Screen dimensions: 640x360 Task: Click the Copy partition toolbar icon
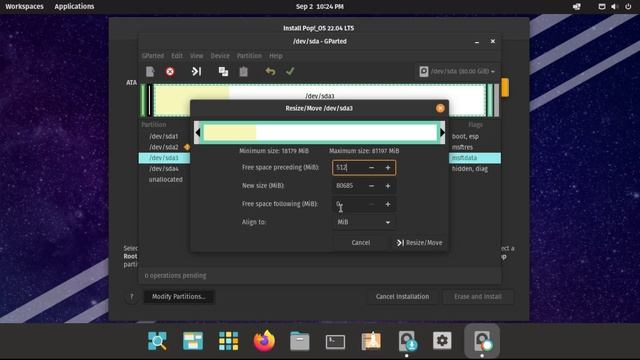pyautogui.click(x=223, y=71)
